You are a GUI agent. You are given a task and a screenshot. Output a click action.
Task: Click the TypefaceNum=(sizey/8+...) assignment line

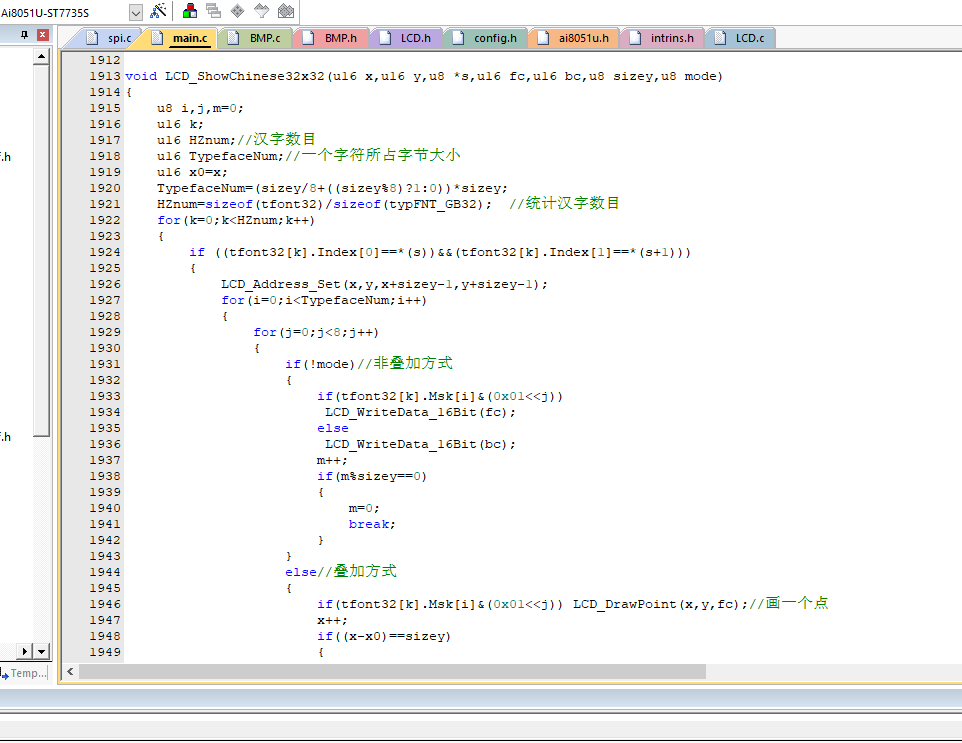(332, 188)
